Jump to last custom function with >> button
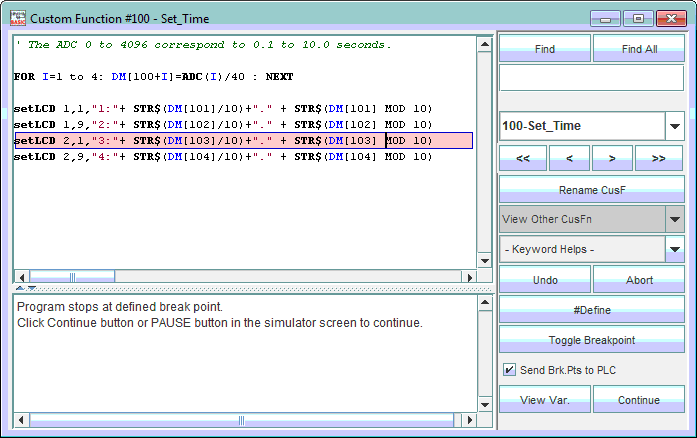 pyautogui.click(x=659, y=158)
